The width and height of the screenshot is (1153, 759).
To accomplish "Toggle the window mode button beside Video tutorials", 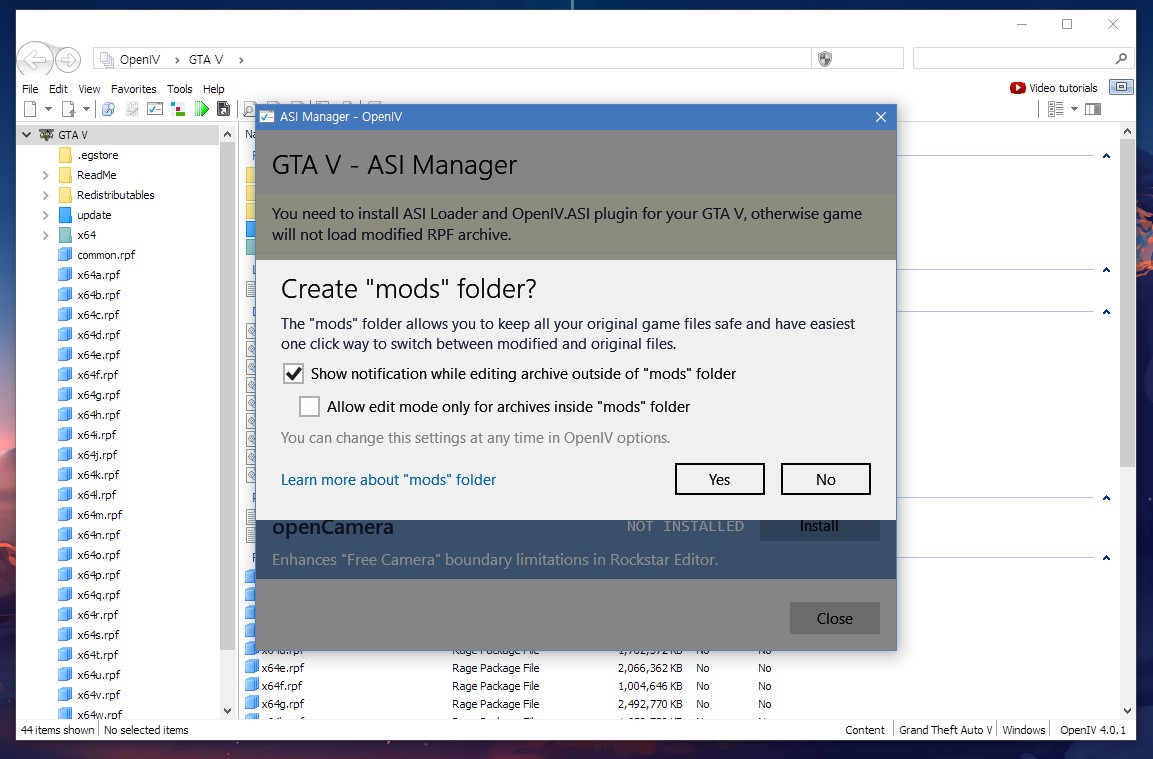I will click(1121, 87).
